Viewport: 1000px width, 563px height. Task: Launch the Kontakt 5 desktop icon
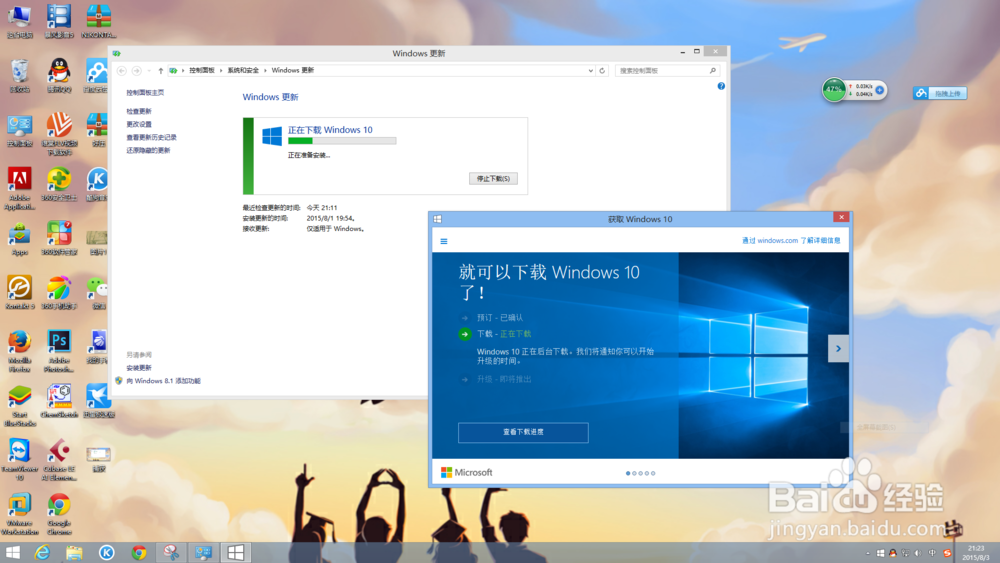[x=20, y=292]
